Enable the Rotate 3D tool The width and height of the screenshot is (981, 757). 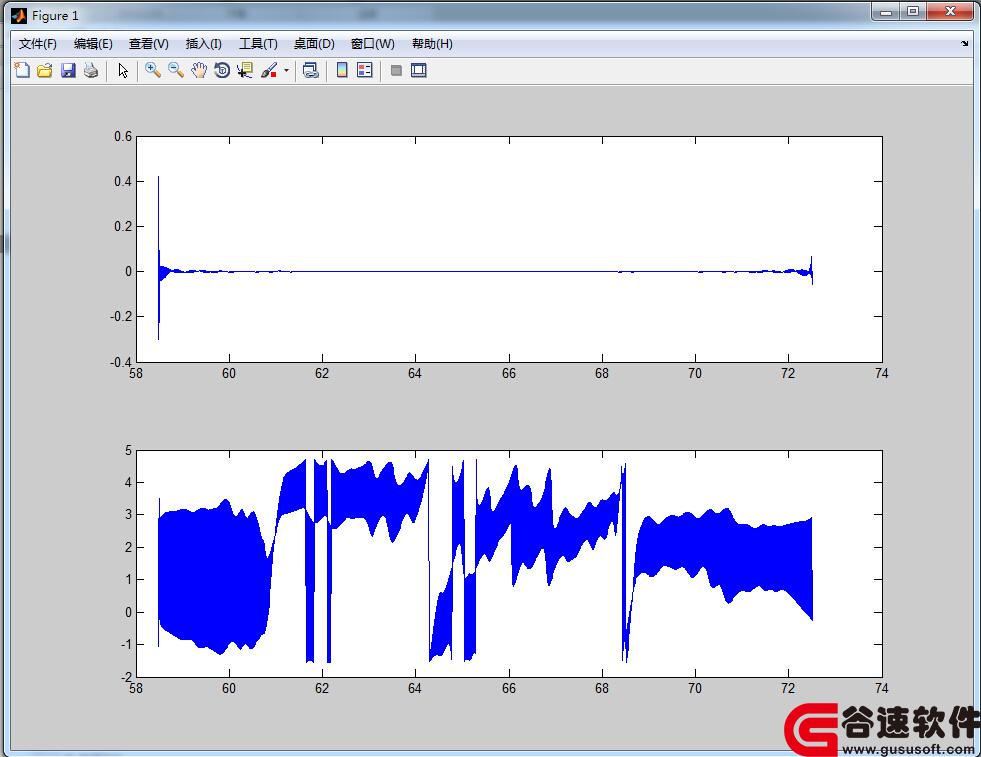point(222,70)
